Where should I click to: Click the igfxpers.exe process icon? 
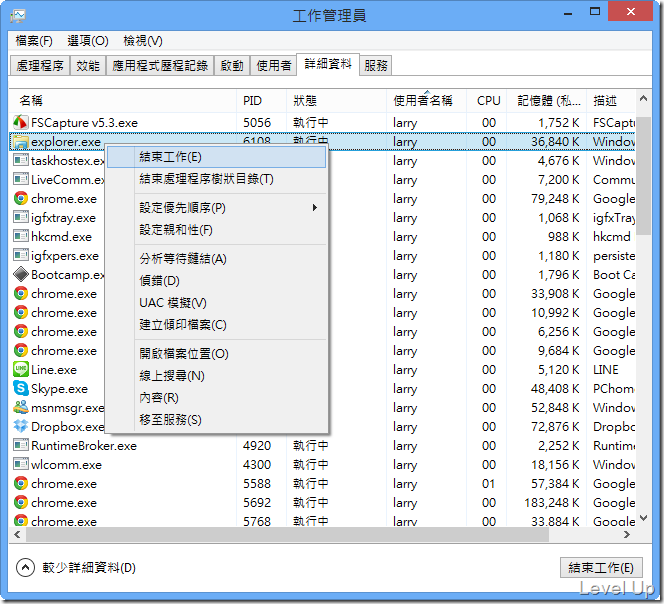[x=20, y=255]
